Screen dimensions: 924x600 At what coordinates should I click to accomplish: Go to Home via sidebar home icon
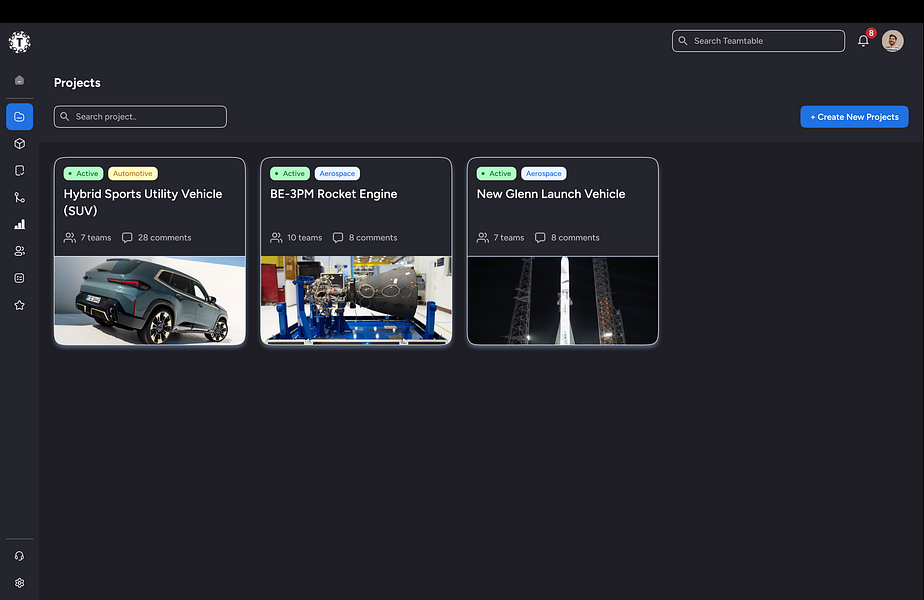tap(19, 80)
